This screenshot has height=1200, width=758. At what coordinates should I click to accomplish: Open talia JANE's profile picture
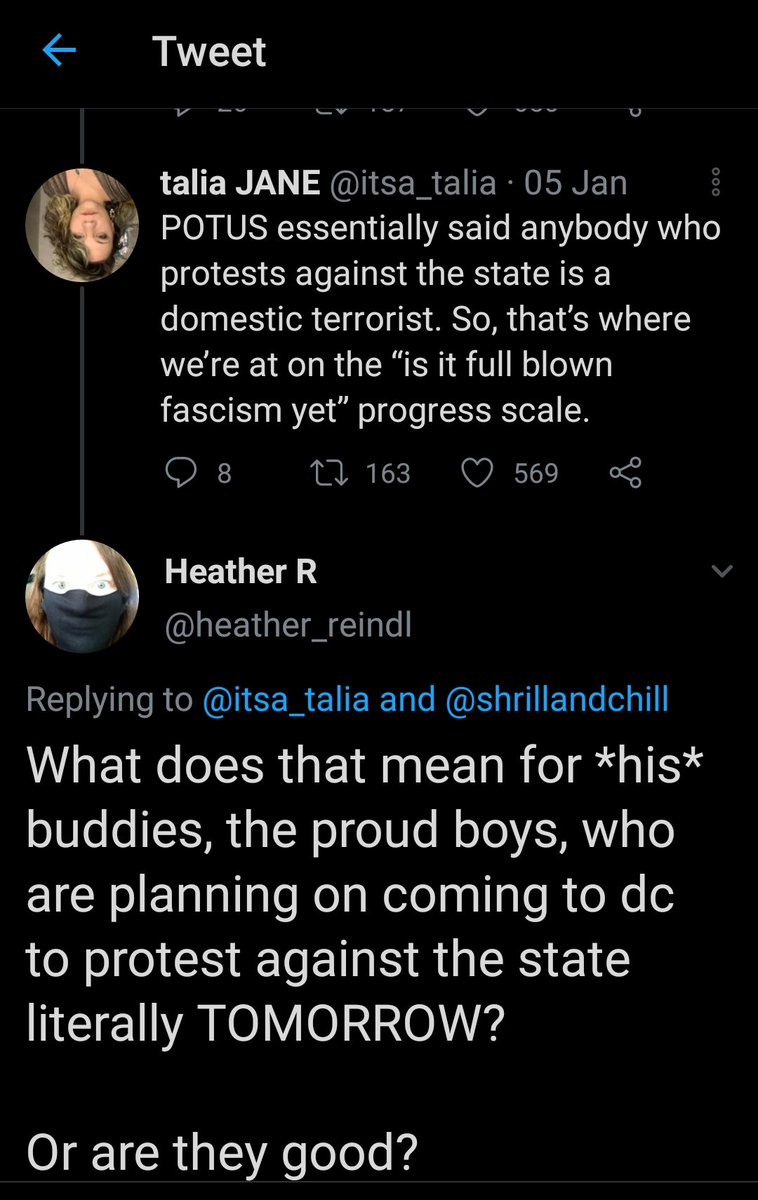[x=81, y=225]
